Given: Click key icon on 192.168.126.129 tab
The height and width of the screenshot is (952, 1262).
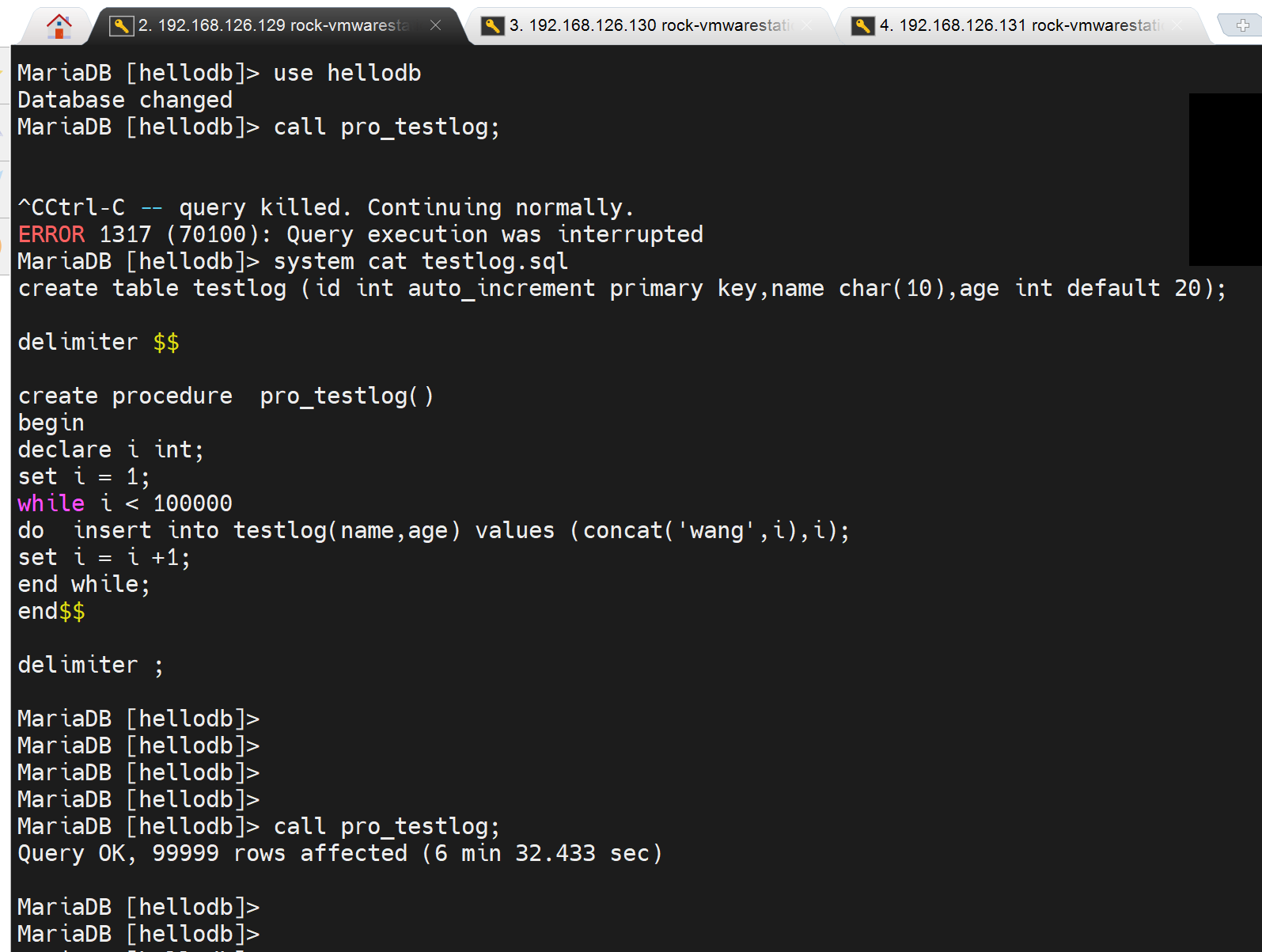Looking at the screenshot, I should click(121, 26).
